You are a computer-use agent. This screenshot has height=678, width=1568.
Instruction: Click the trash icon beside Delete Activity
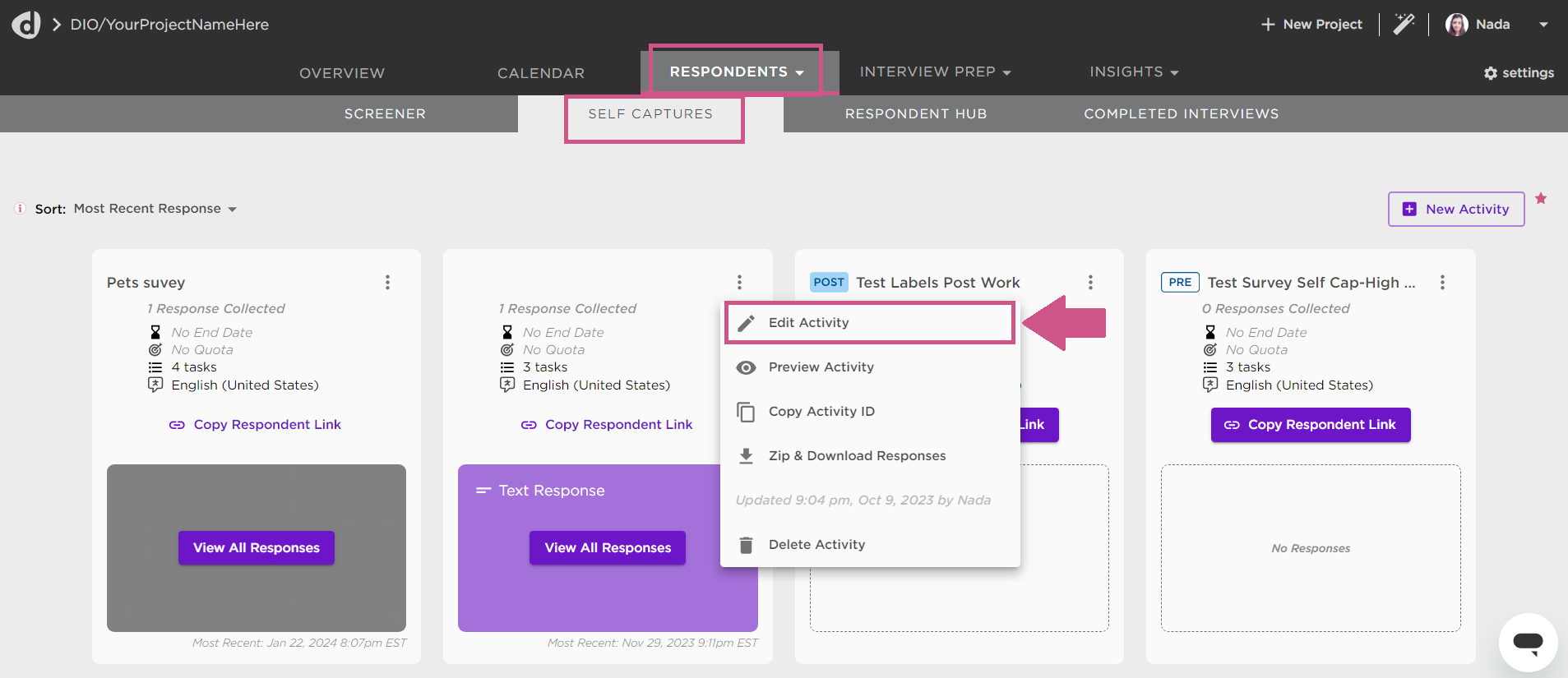coord(746,545)
